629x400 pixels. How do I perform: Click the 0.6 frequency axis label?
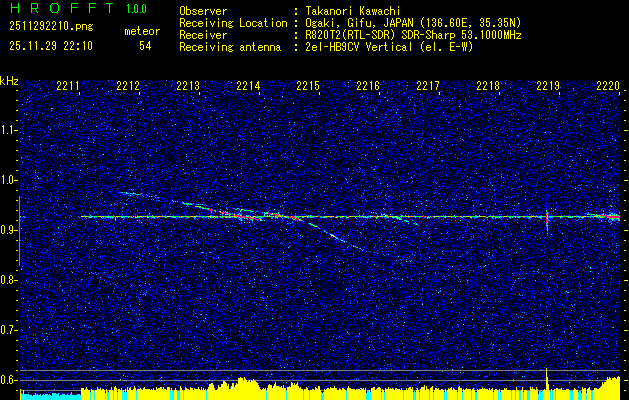click(x=7, y=380)
